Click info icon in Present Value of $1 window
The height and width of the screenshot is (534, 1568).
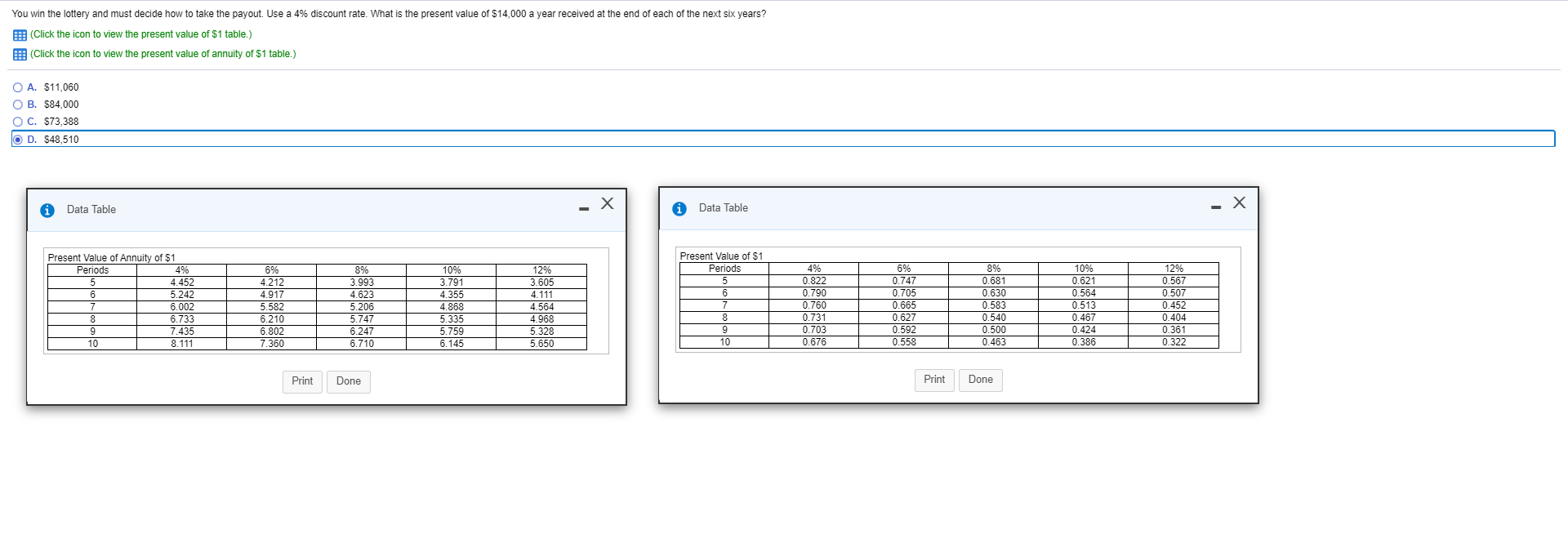click(x=679, y=208)
